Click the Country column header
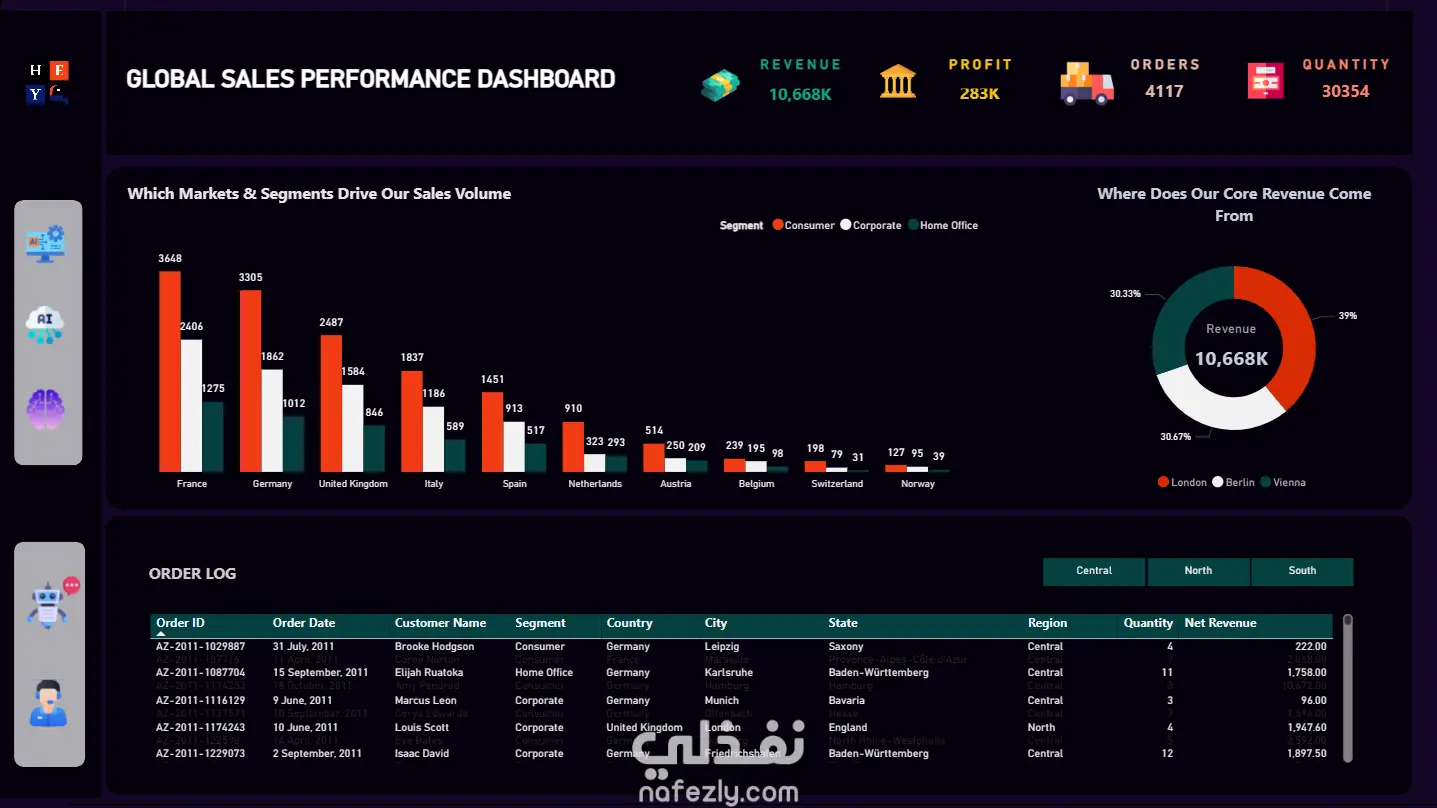Viewport: 1437px width, 808px height. [x=629, y=623]
